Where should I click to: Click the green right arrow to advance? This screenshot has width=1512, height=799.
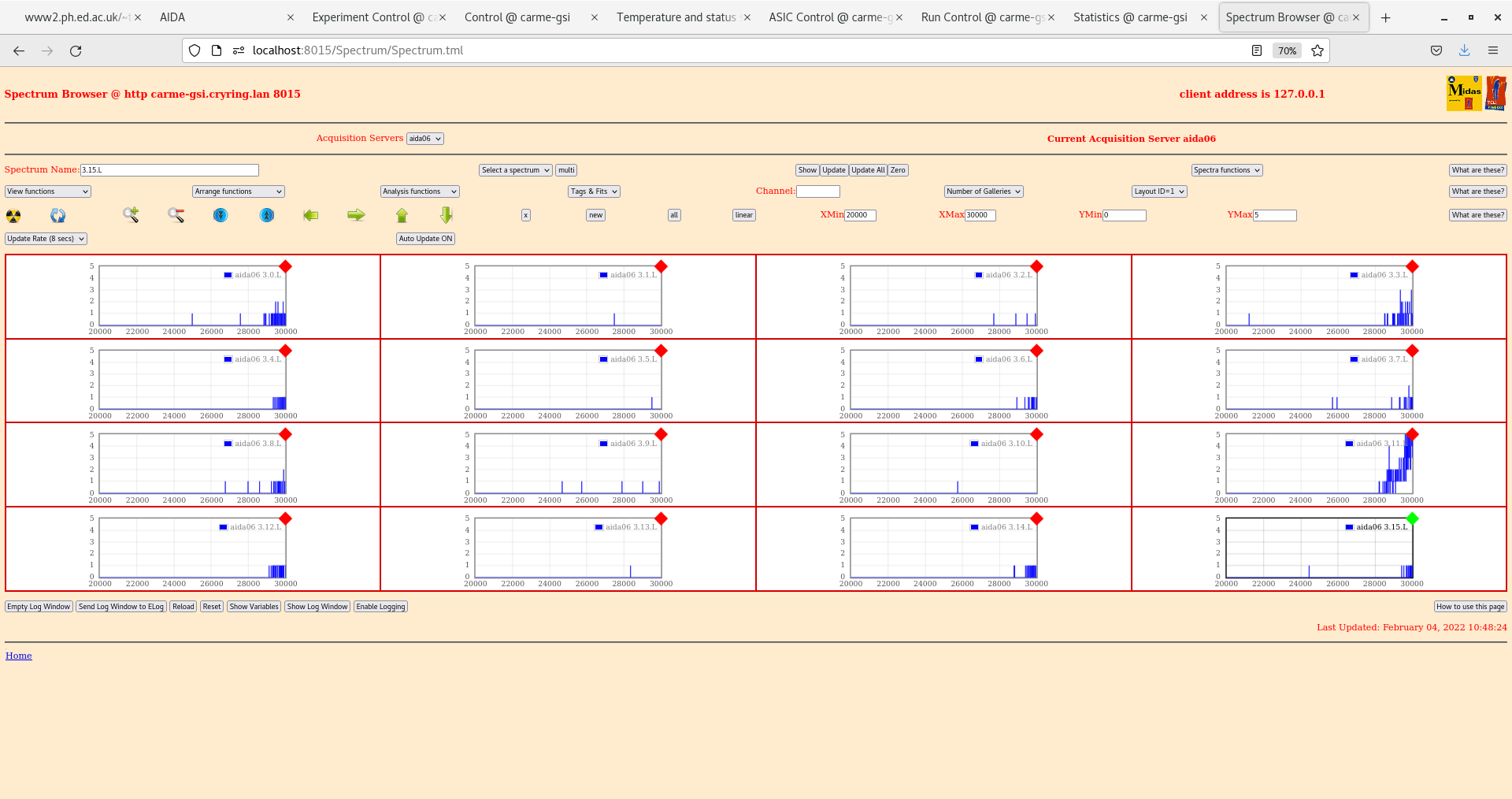pyautogui.click(x=355, y=215)
